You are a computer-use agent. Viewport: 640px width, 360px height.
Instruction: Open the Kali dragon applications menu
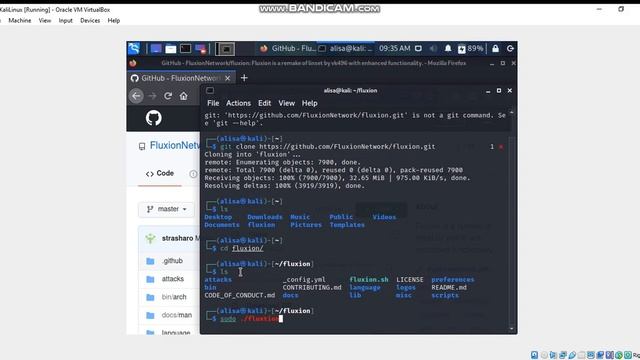click(x=134, y=49)
